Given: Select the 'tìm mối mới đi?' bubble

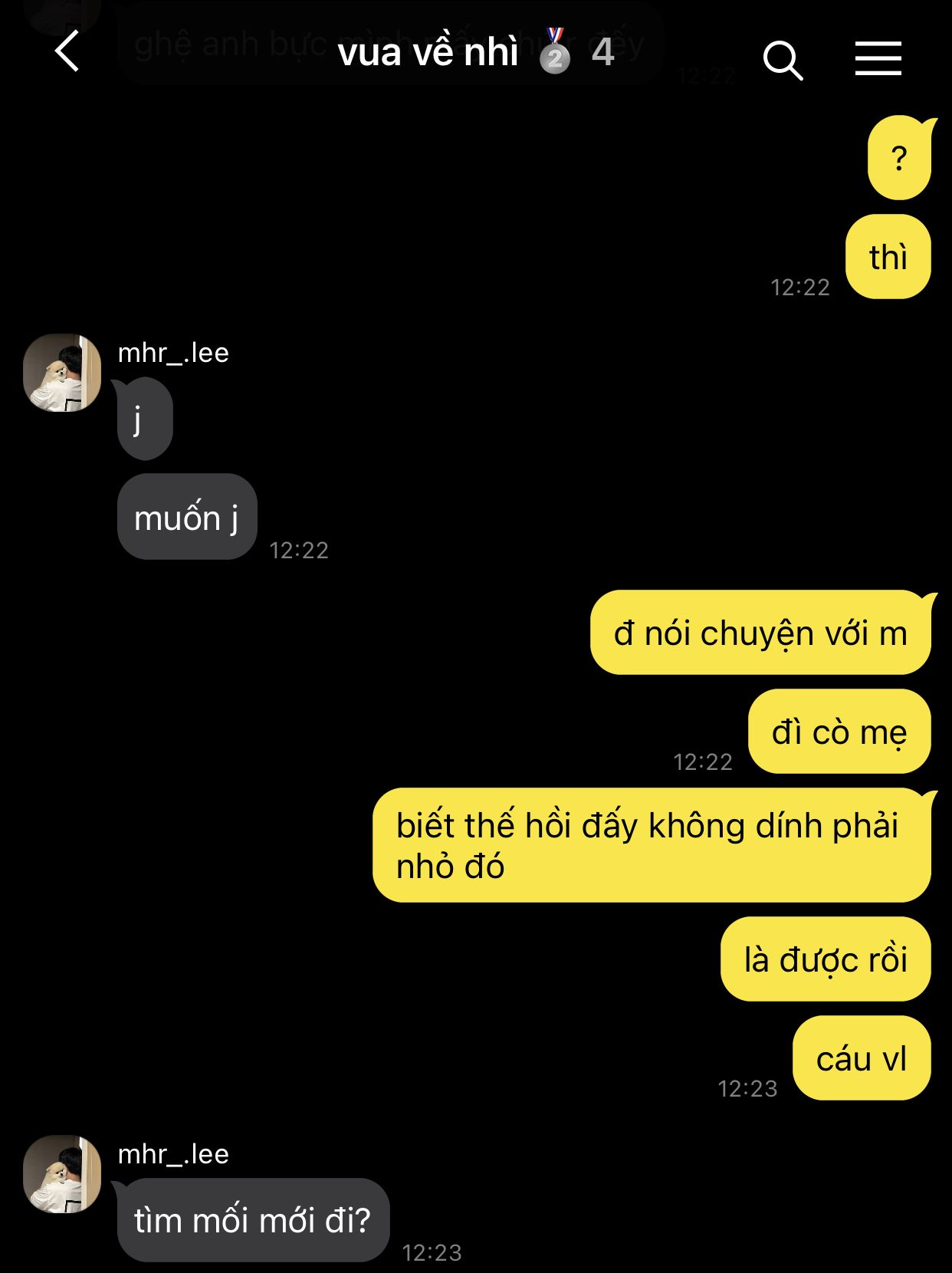Looking at the screenshot, I should 252,1220.
